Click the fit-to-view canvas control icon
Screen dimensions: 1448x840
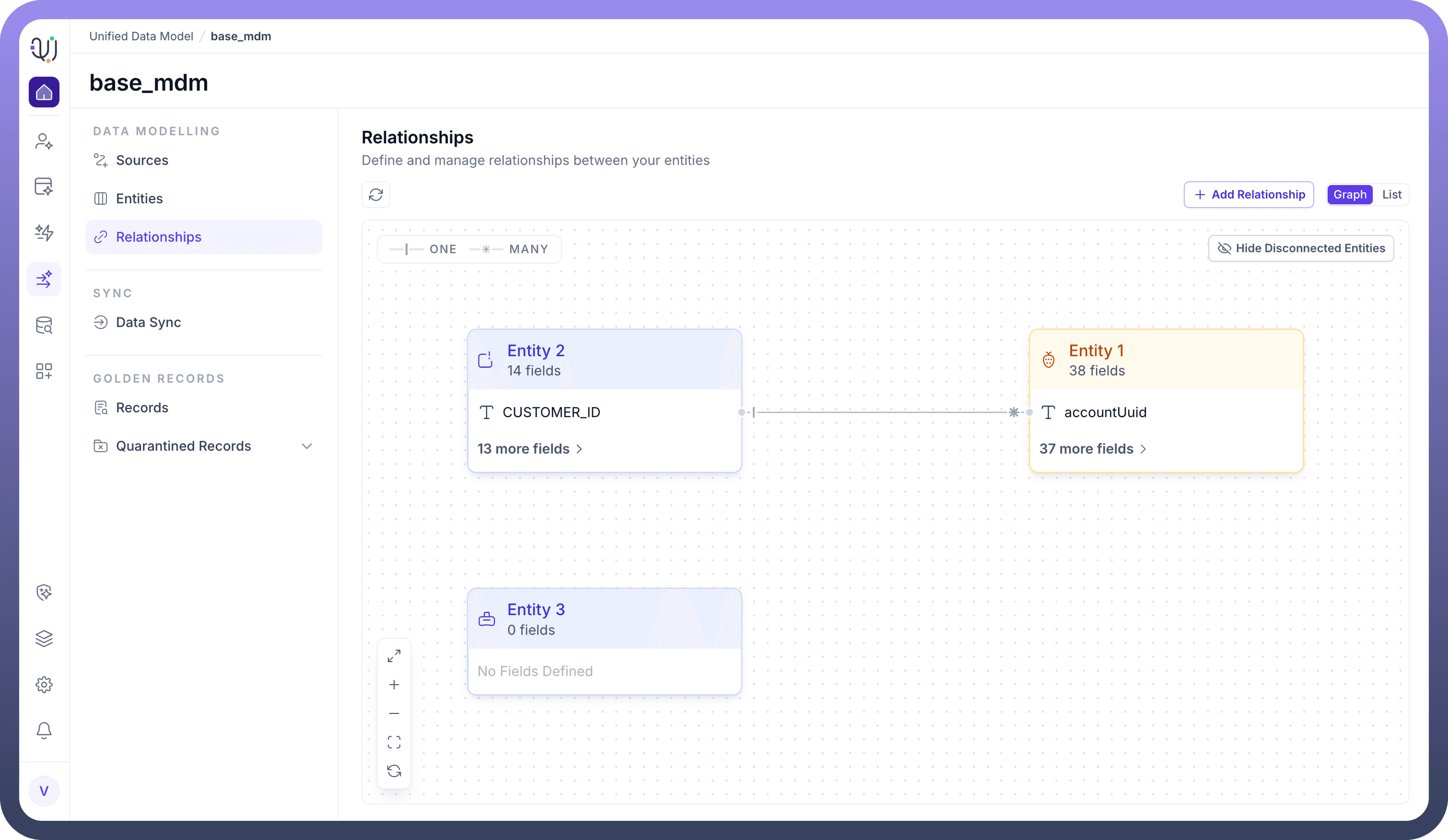394,742
